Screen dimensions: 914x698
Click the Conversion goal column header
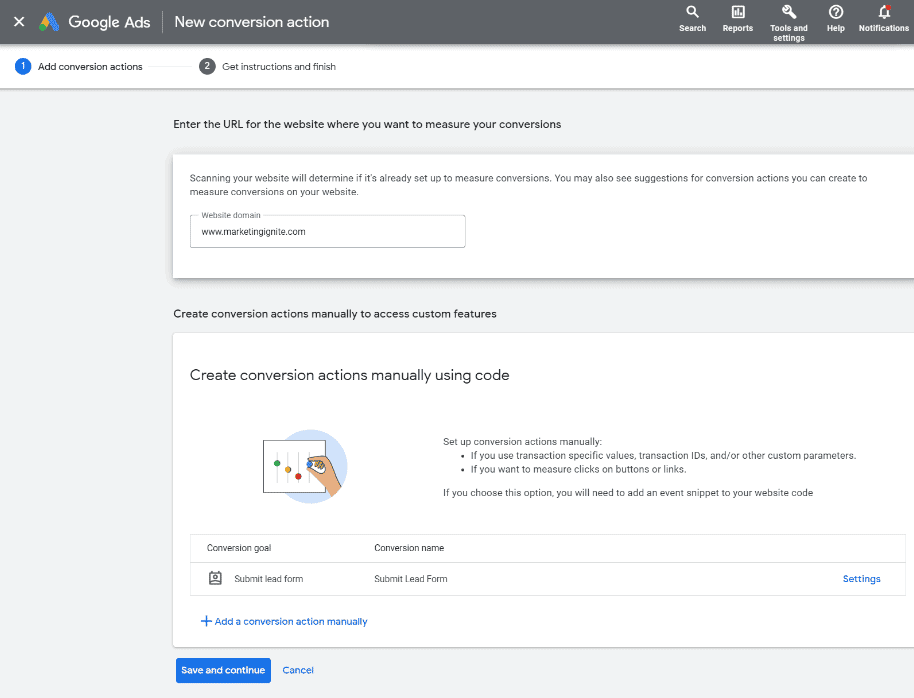[x=239, y=548]
